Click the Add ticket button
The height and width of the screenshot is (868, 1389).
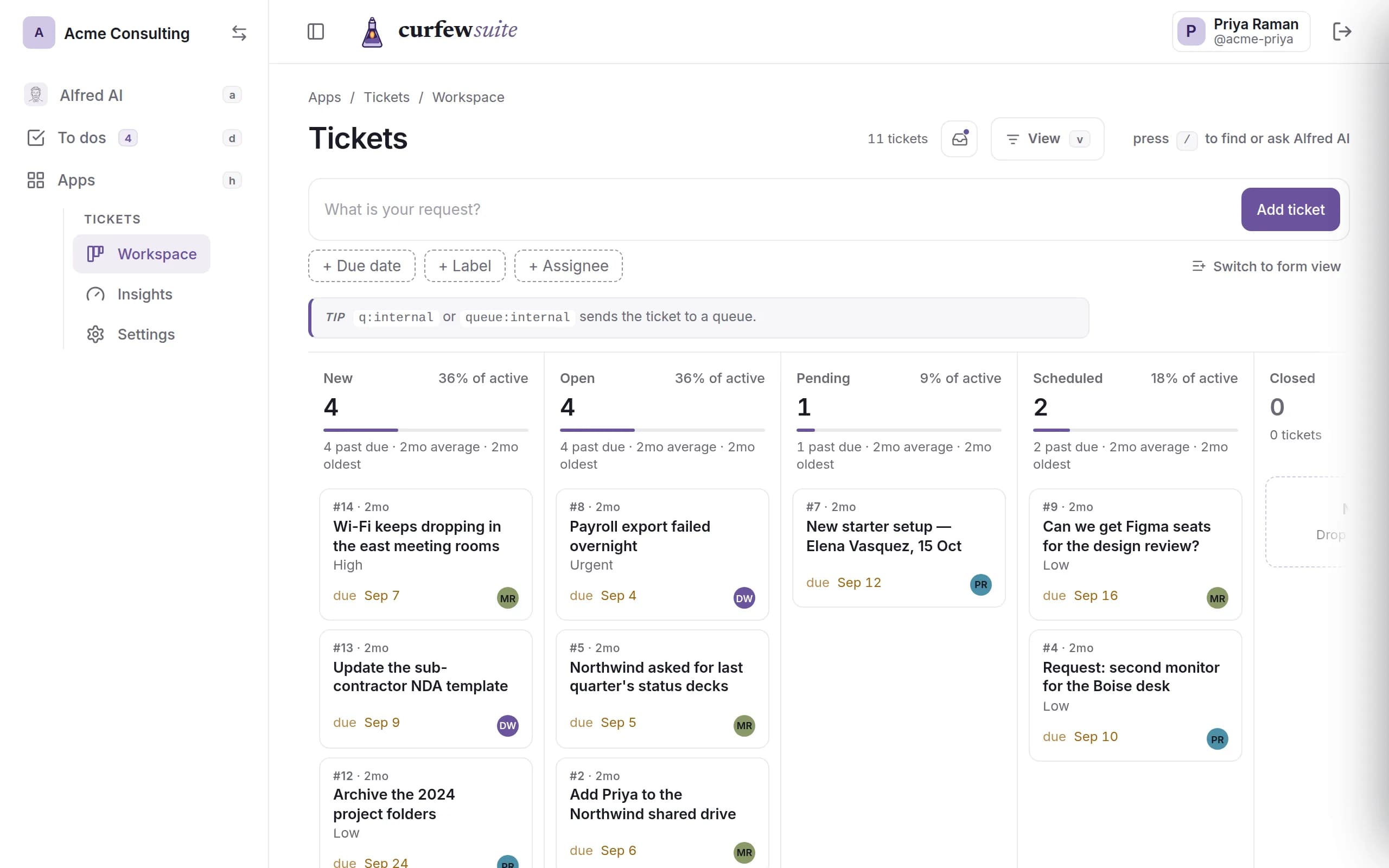coord(1290,209)
